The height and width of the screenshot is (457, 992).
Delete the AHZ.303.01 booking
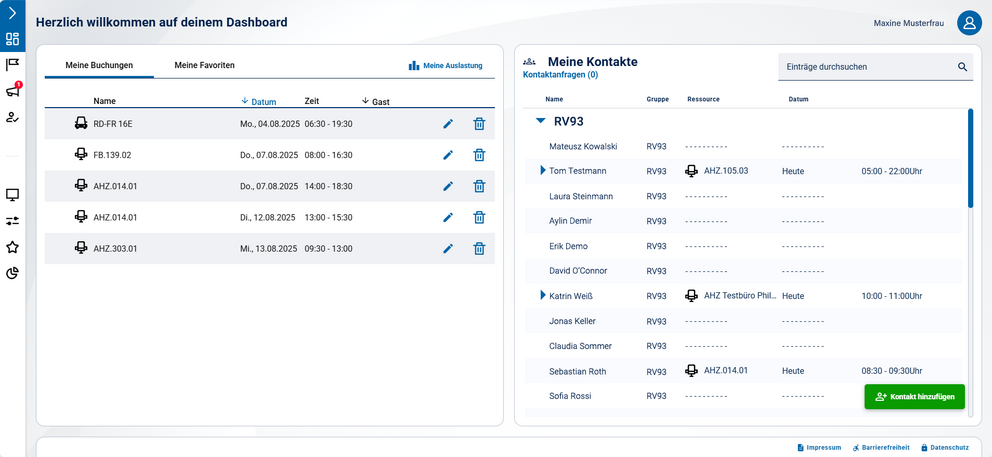[479, 249]
